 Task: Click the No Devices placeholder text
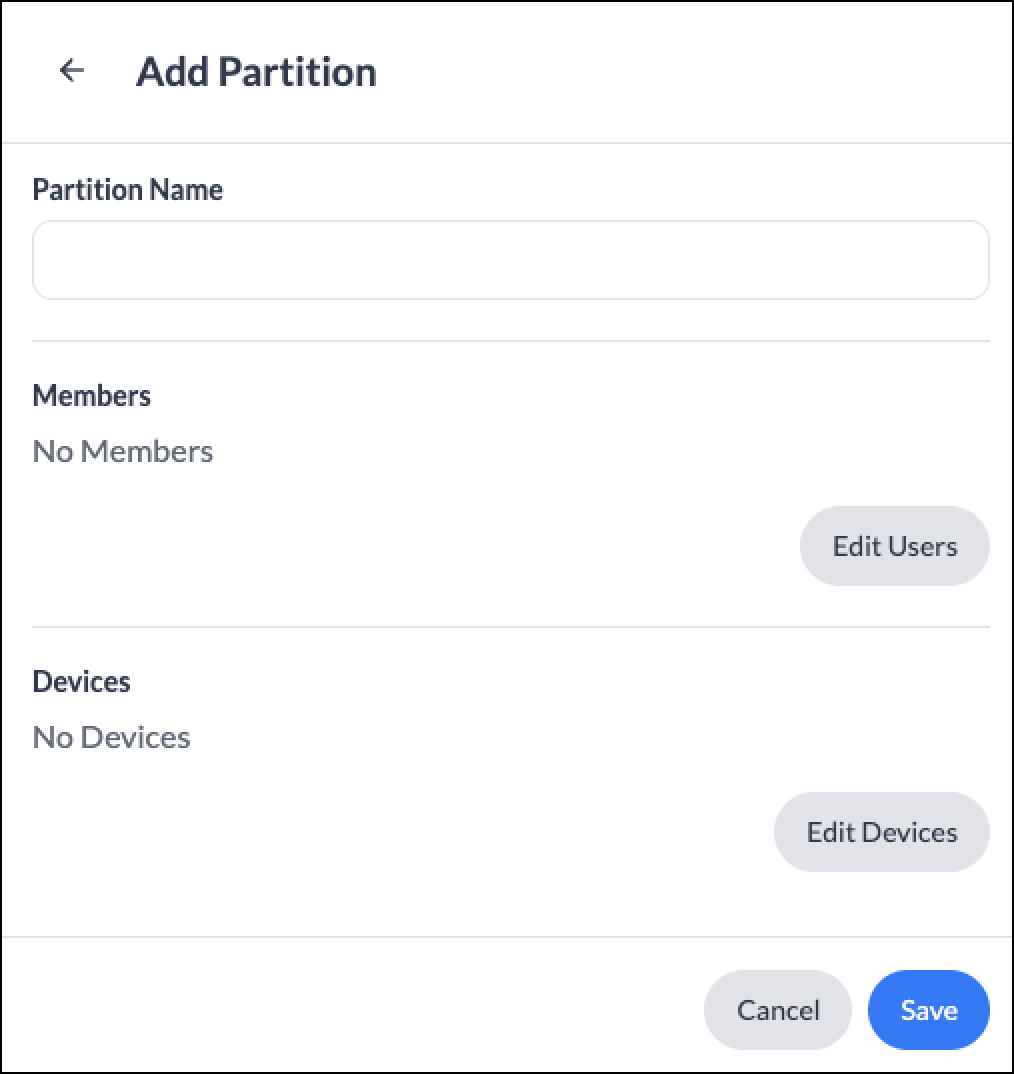(x=112, y=738)
